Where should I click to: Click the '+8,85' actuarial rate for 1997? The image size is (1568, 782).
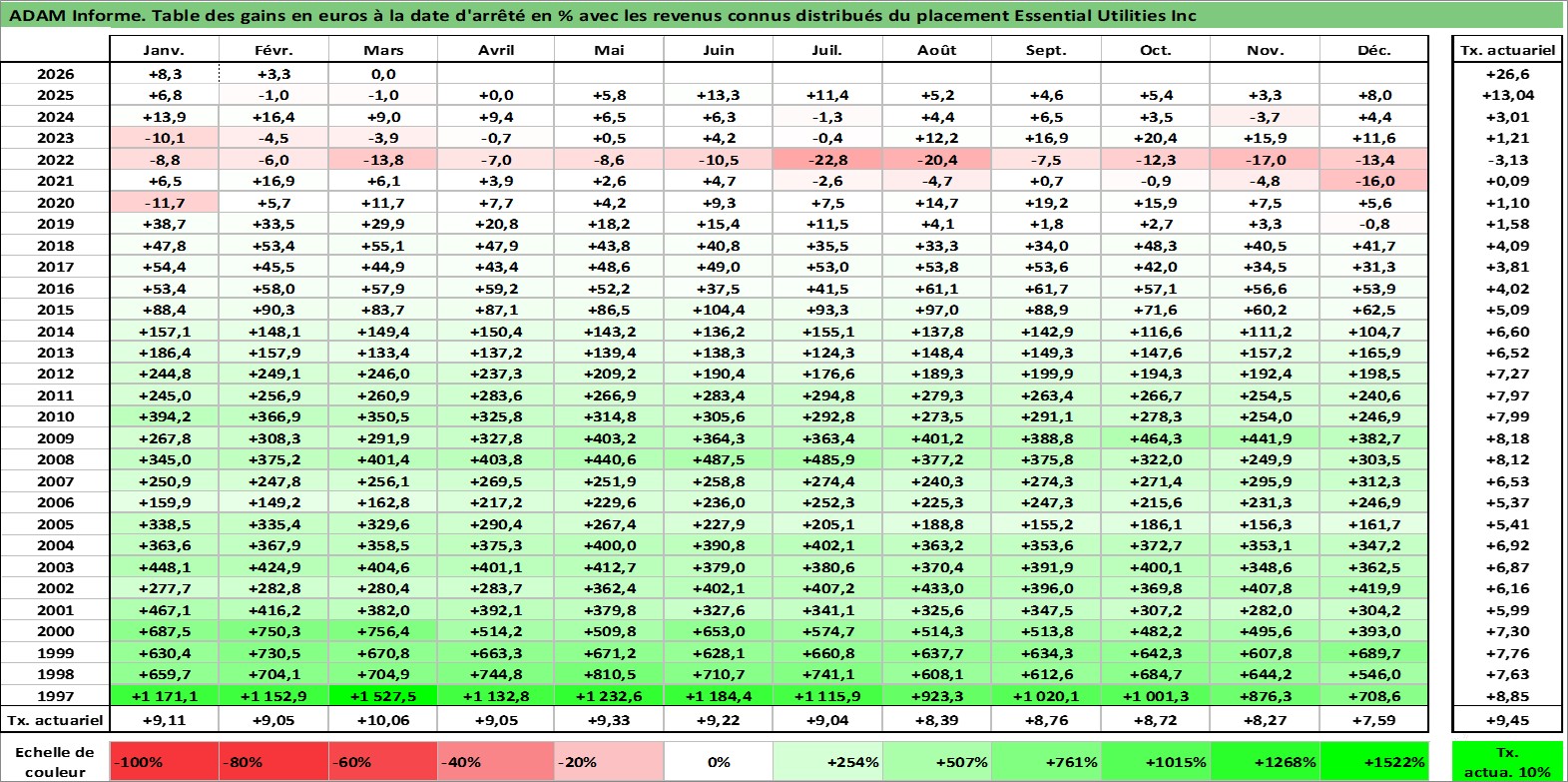click(1507, 696)
